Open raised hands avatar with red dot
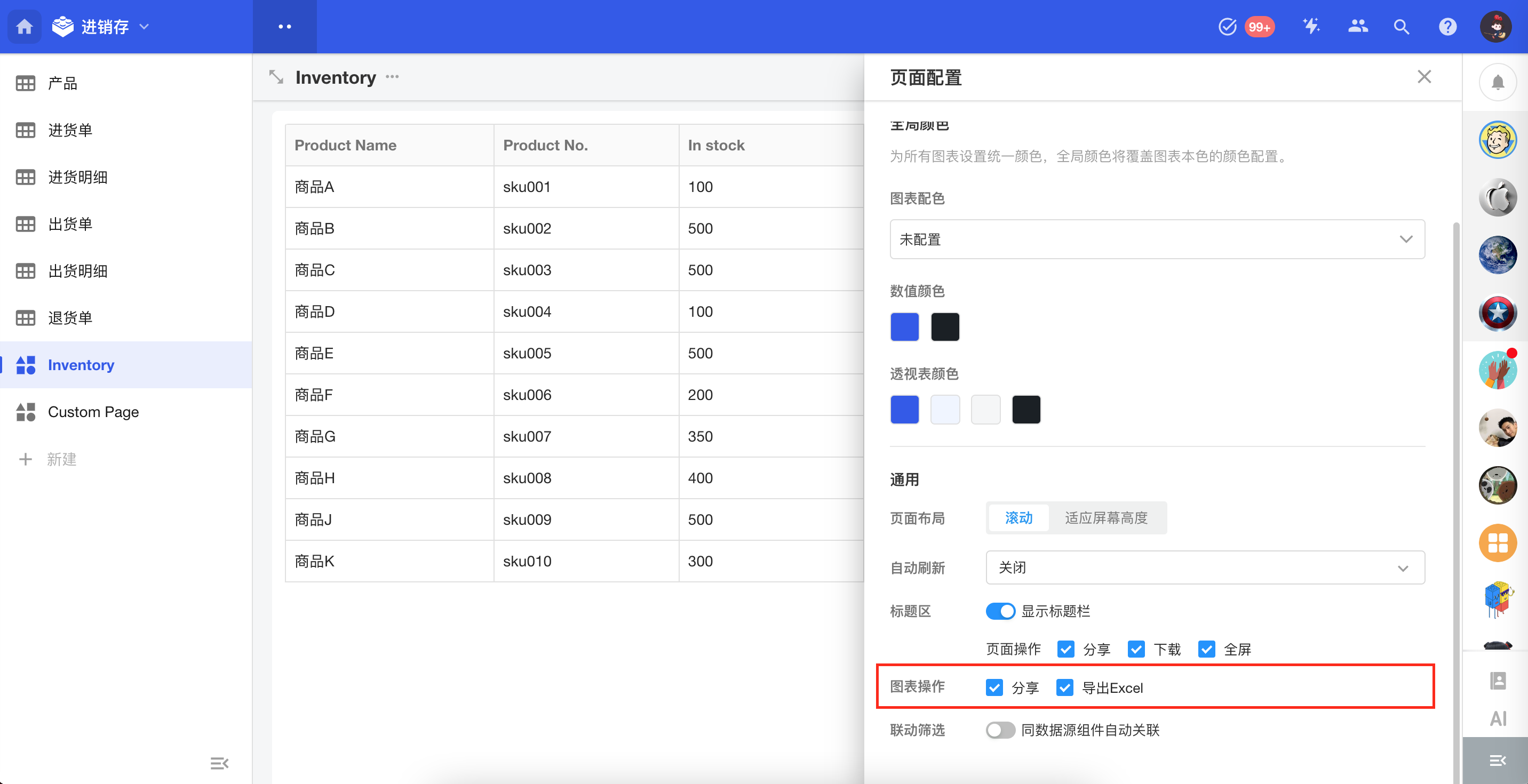 point(1498,370)
